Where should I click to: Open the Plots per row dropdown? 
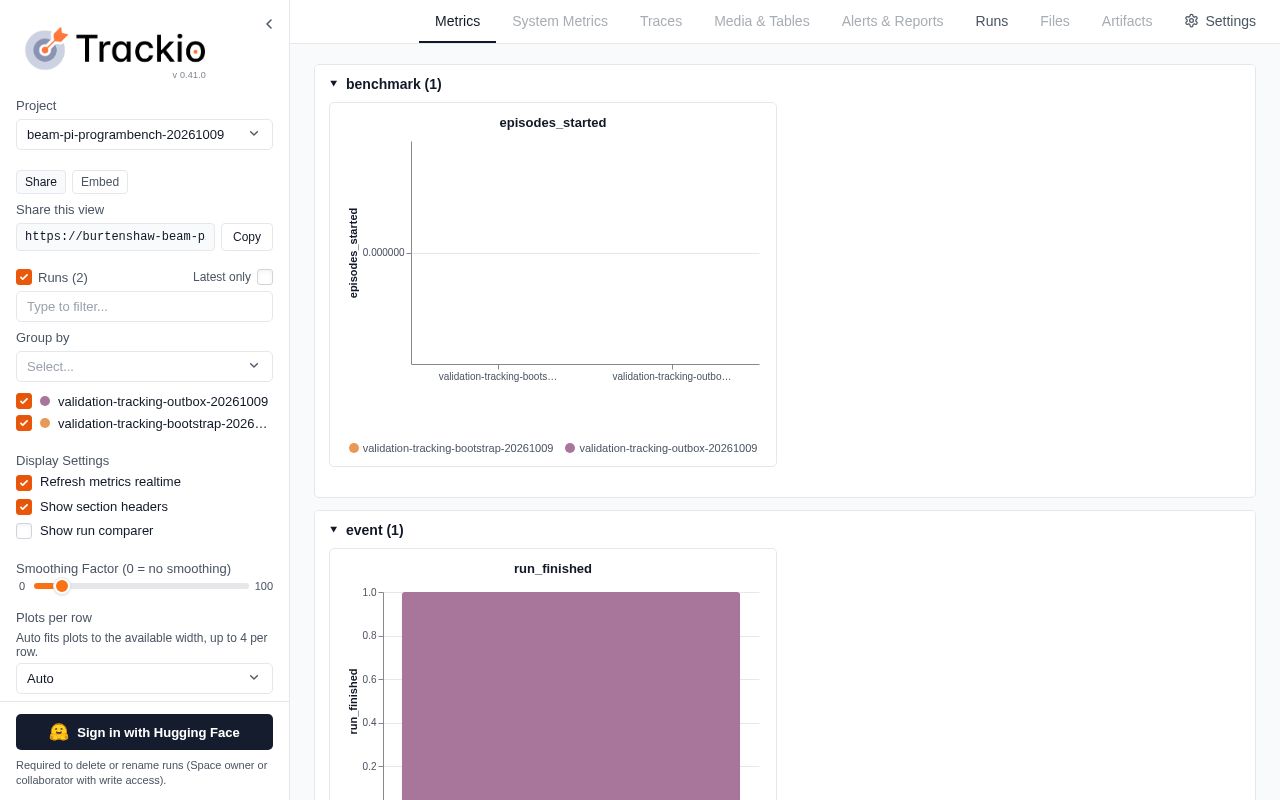tap(144, 678)
